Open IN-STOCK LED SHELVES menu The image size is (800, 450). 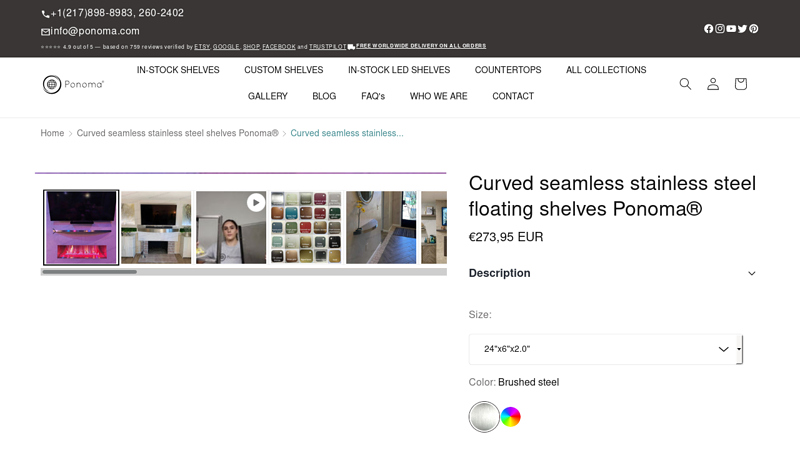[x=399, y=70]
